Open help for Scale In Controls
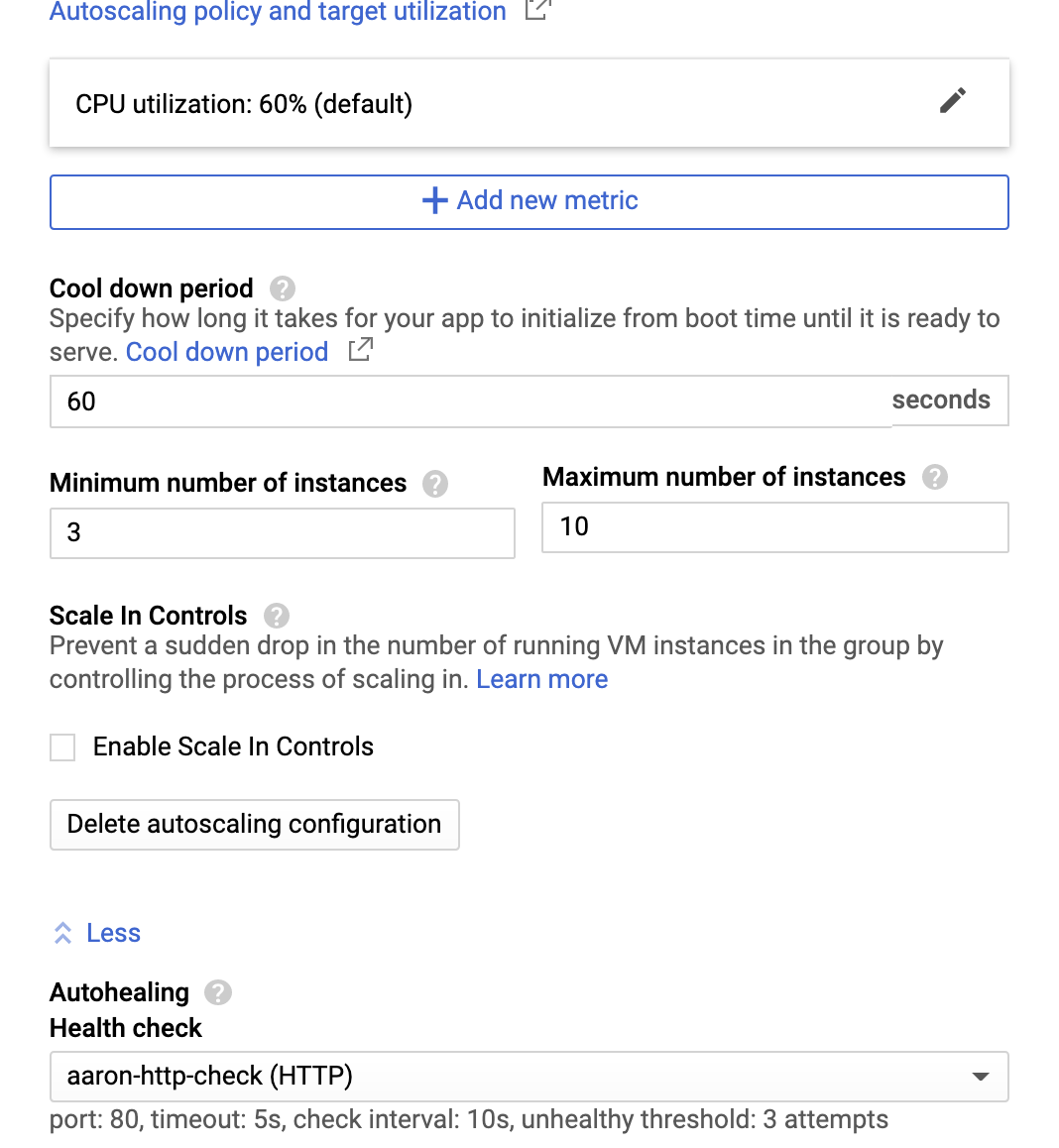Screen dimensions: 1059x1148 tap(276, 616)
